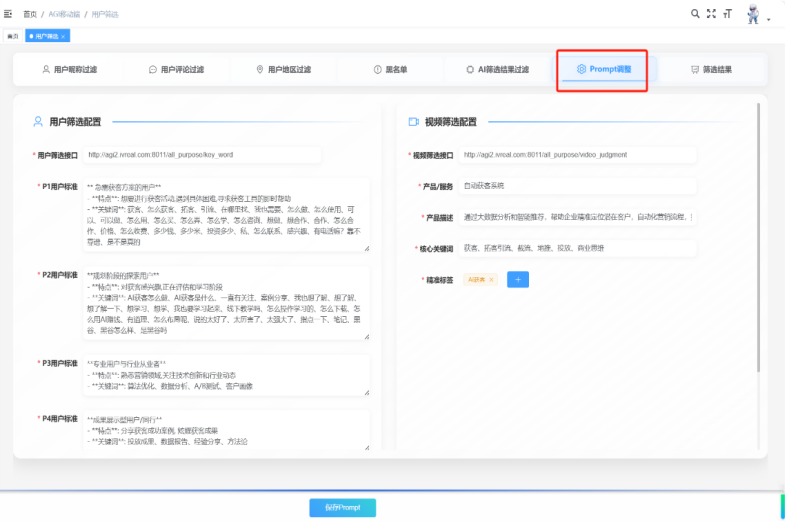790x522 pixels.
Task: Toggle fullscreen mode icon
Action: [x=711, y=14]
